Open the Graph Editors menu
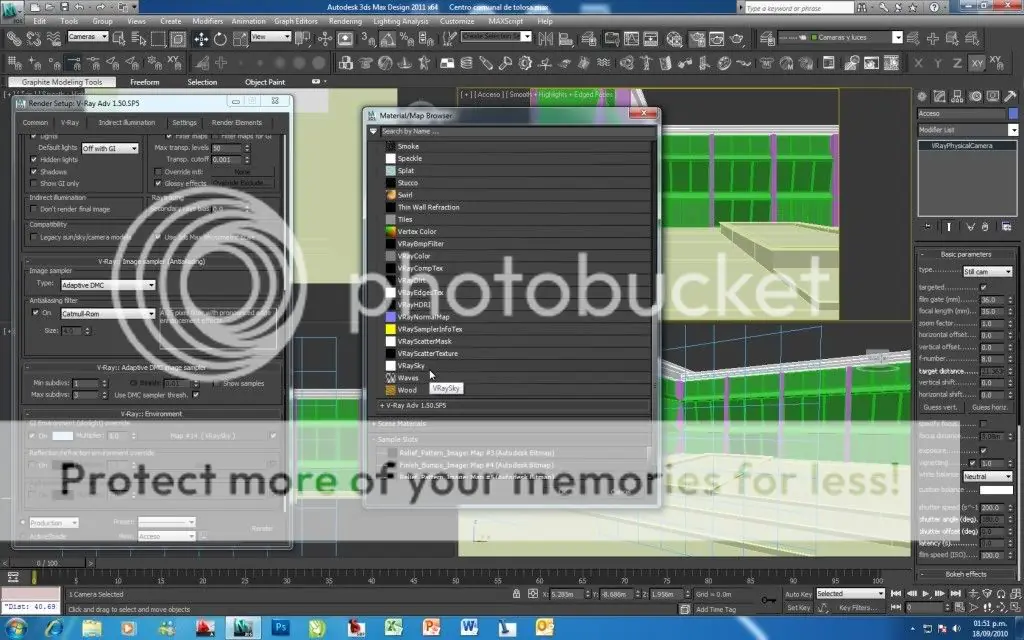Image resolution: width=1024 pixels, height=640 pixels. [295, 21]
